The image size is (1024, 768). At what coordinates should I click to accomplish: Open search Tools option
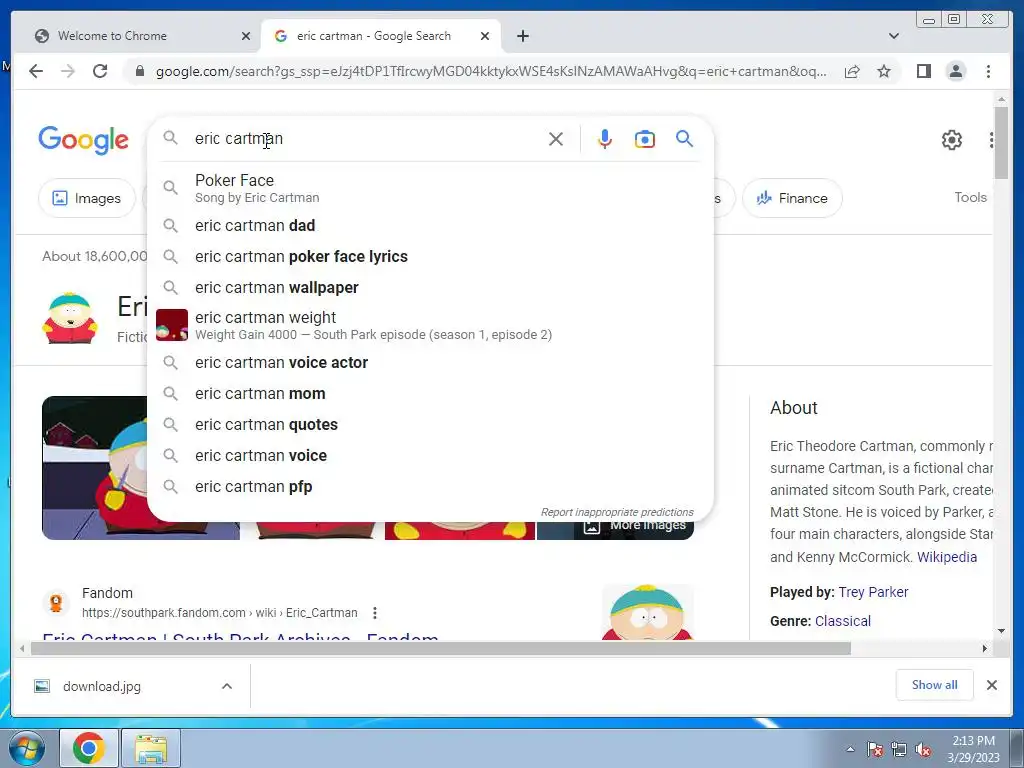click(x=970, y=197)
